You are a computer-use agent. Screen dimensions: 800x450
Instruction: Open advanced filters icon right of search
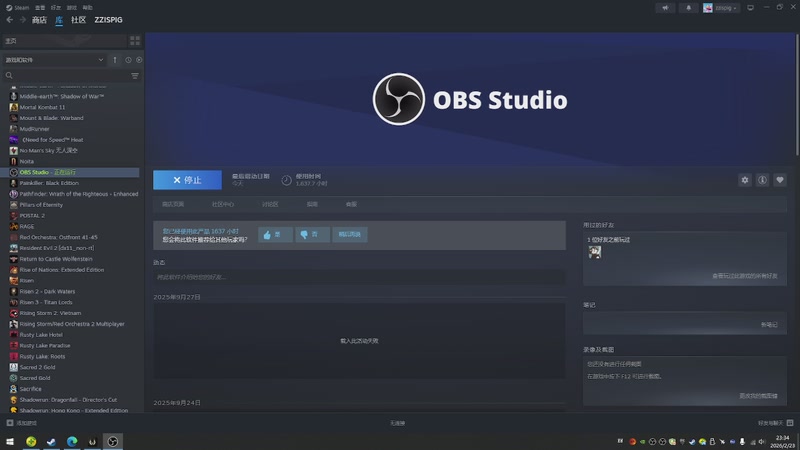[x=135, y=76]
